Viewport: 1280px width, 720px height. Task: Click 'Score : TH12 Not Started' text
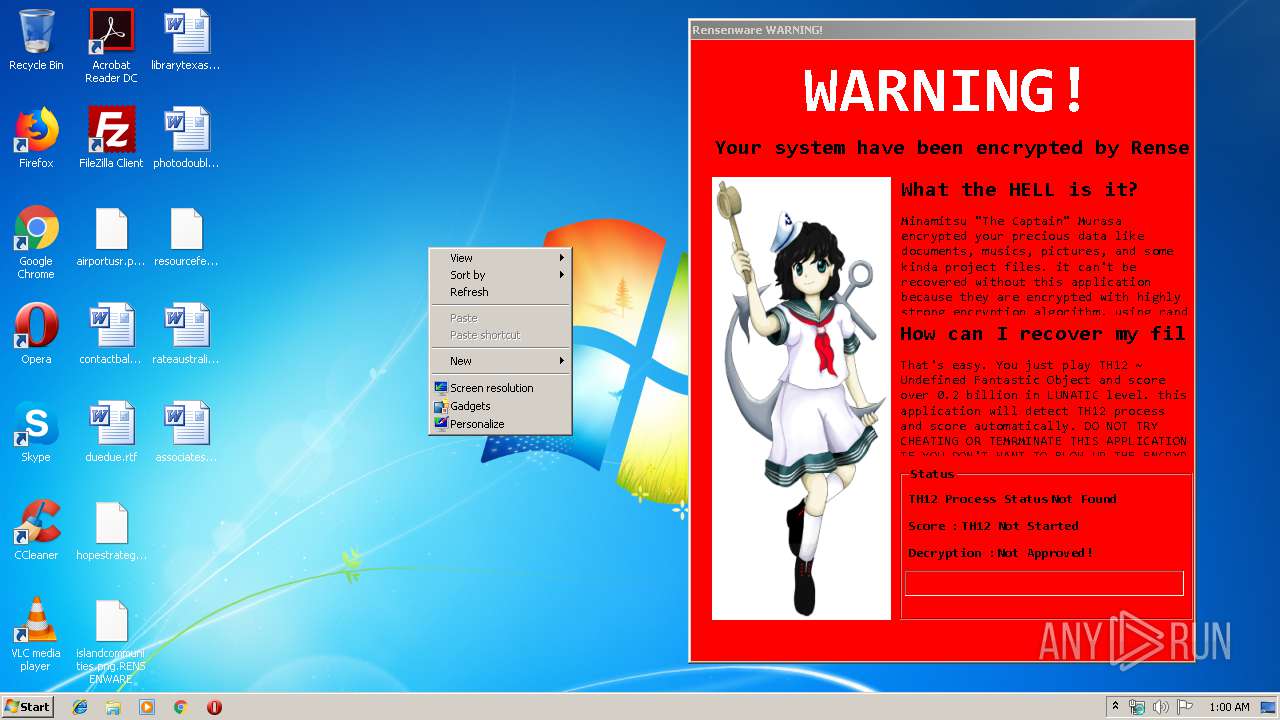993,526
